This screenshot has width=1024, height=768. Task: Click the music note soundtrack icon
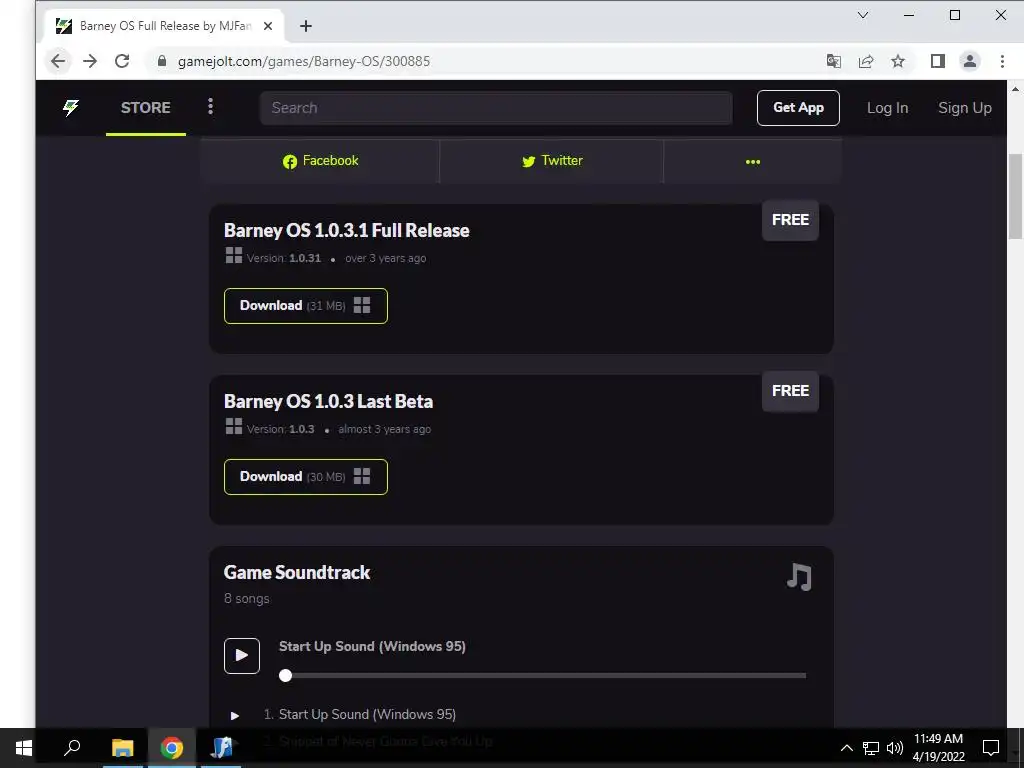(799, 577)
